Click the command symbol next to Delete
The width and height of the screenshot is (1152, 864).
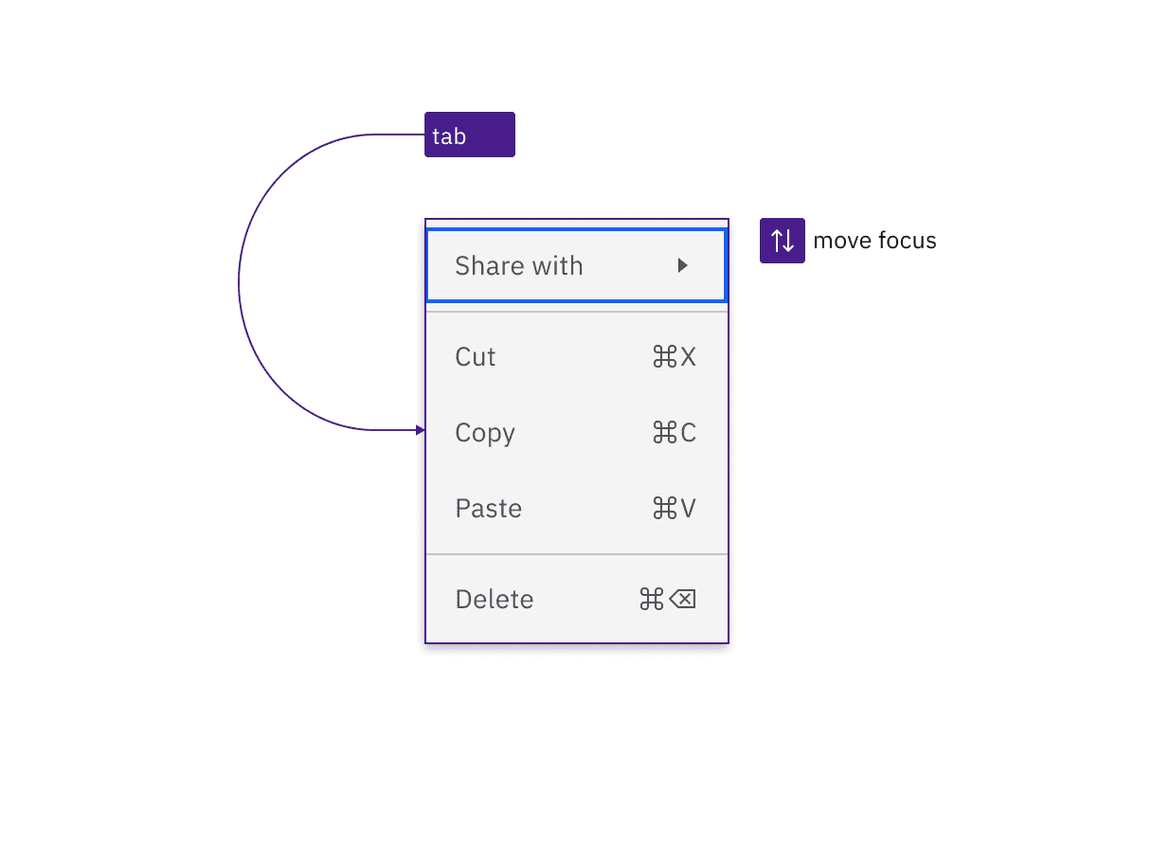tap(649, 599)
